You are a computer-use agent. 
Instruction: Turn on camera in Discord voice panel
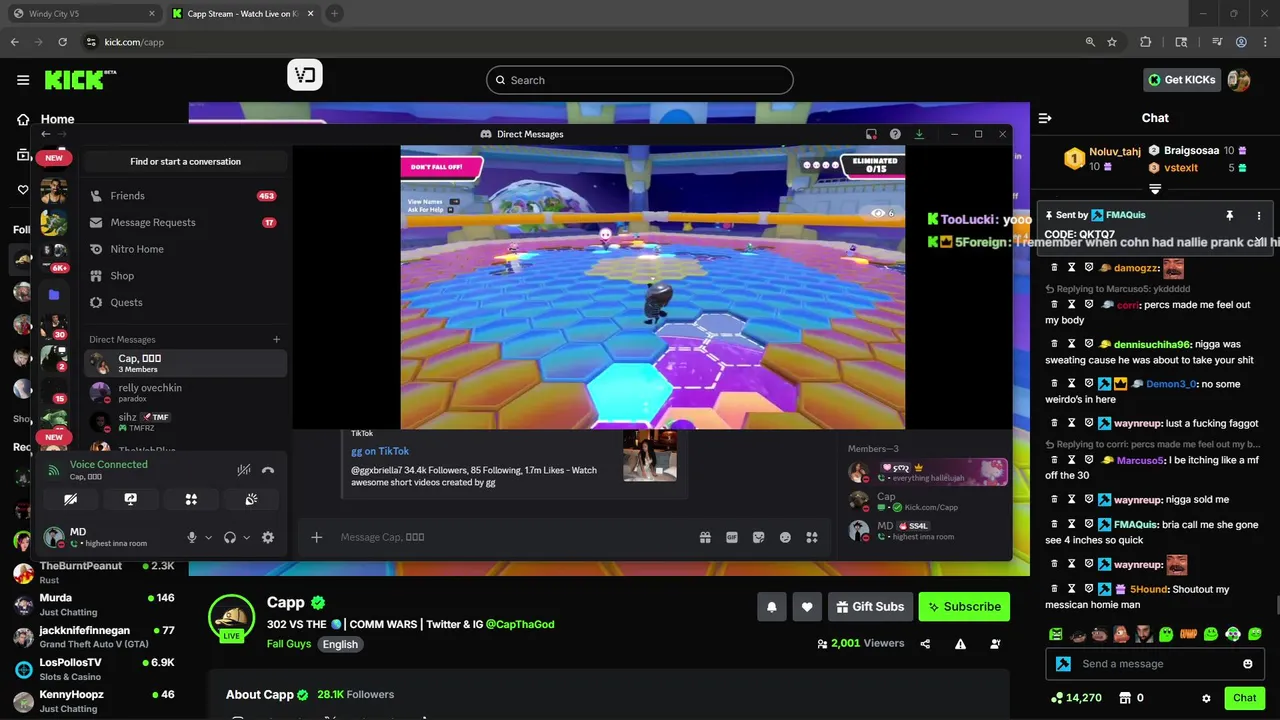pos(71,499)
